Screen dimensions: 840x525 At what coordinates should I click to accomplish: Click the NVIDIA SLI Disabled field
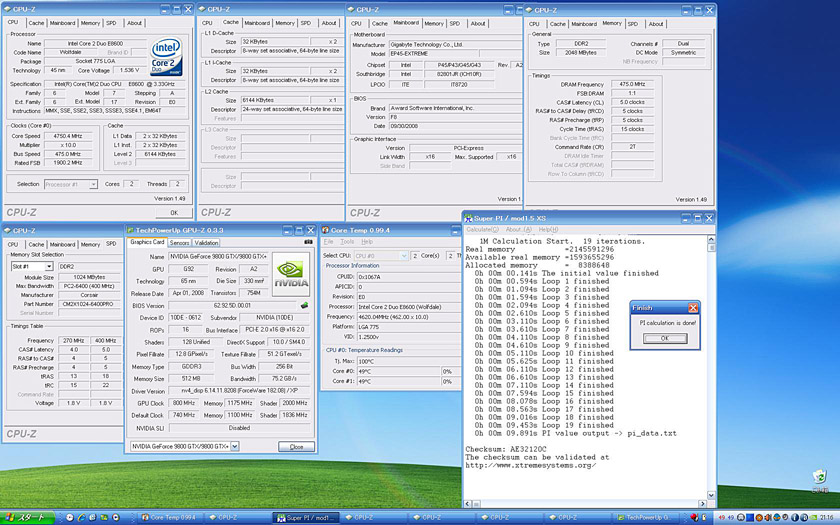239,428
